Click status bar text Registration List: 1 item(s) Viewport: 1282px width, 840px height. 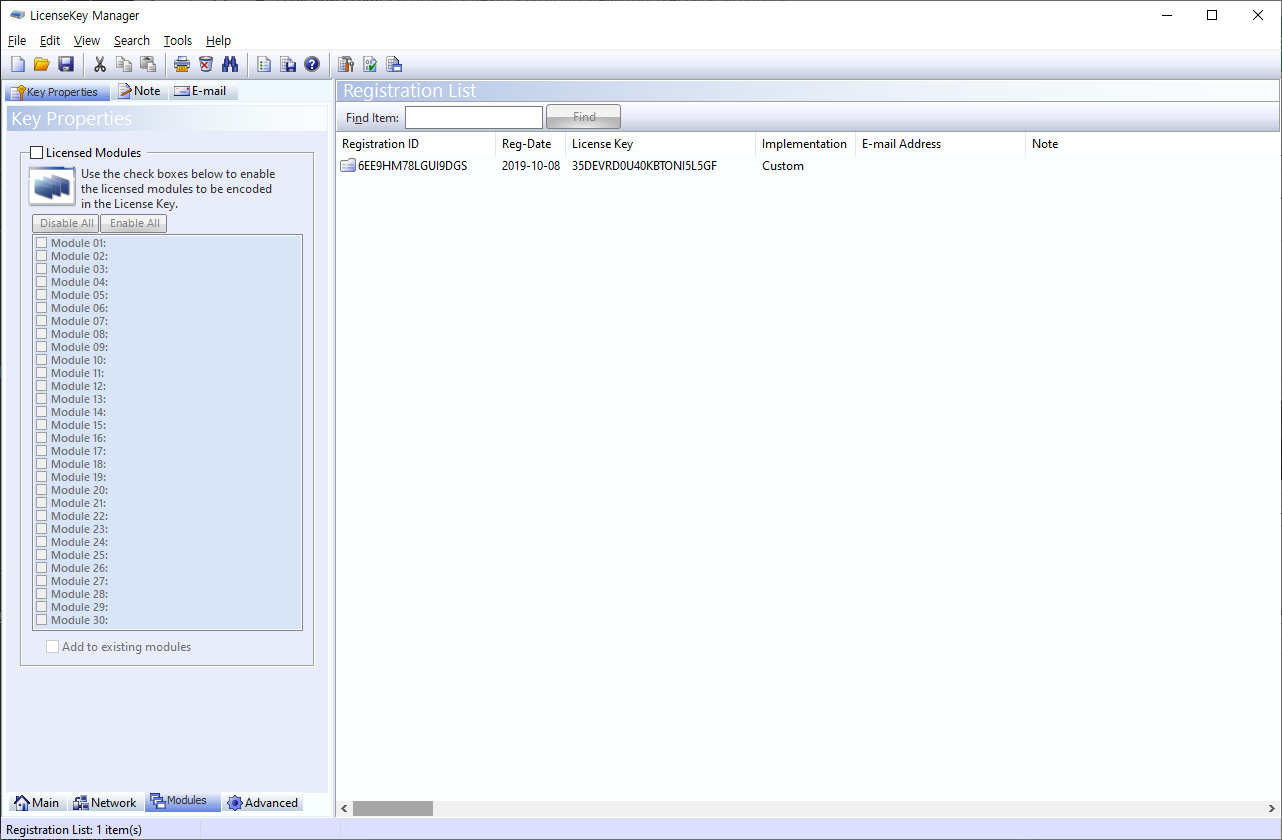click(x=74, y=830)
